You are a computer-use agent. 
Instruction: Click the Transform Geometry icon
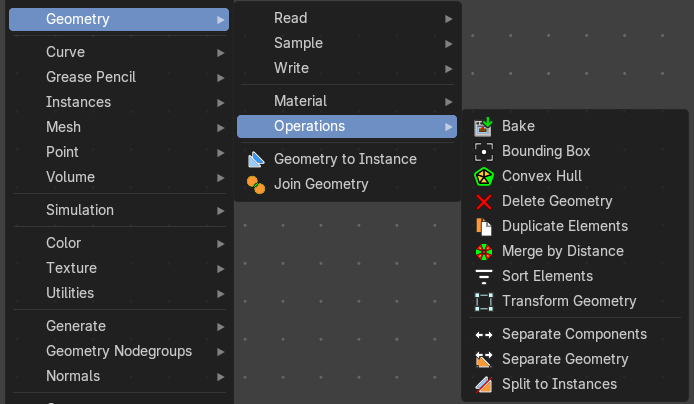(483, 302)
